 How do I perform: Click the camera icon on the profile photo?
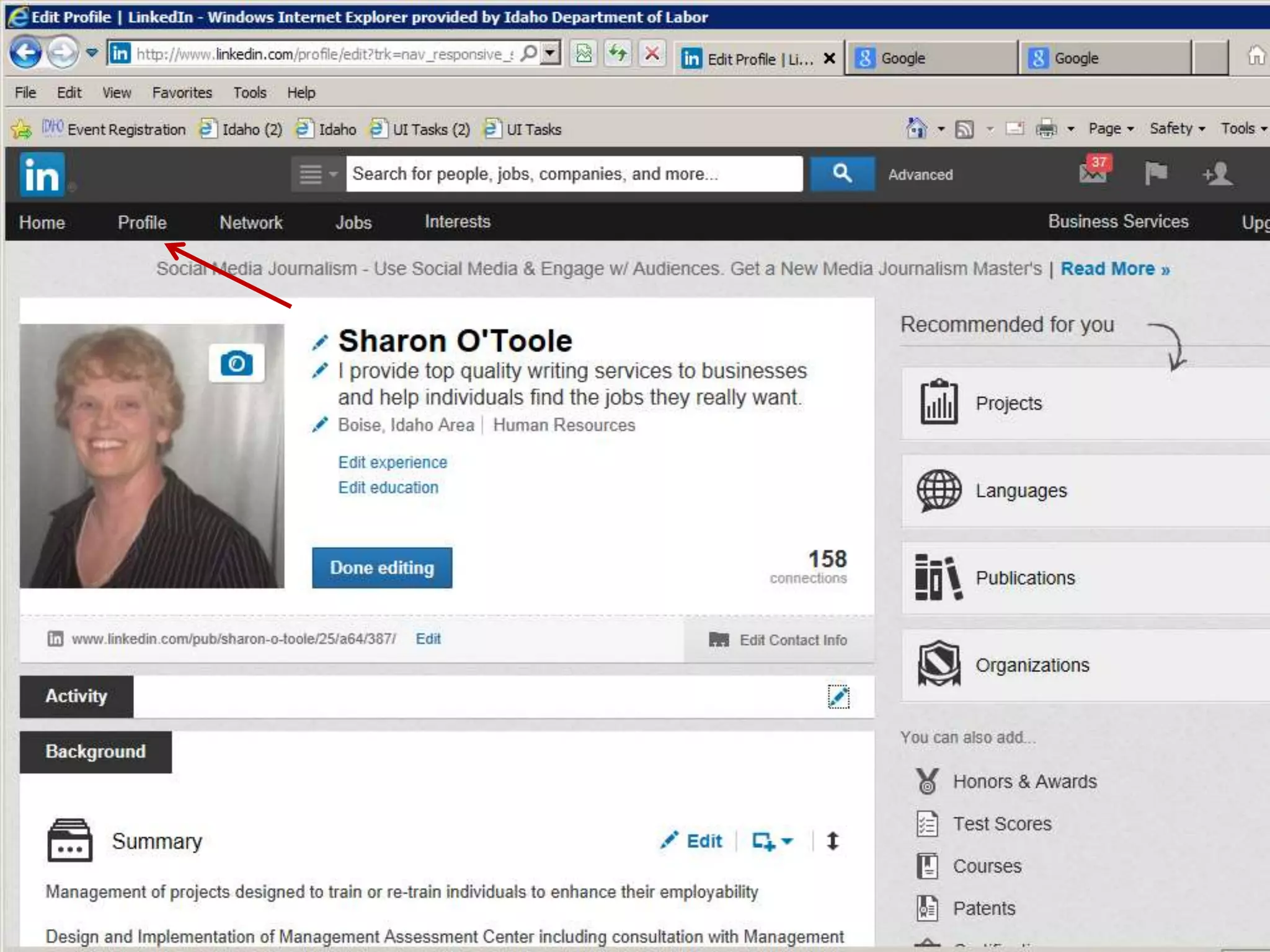236,363
